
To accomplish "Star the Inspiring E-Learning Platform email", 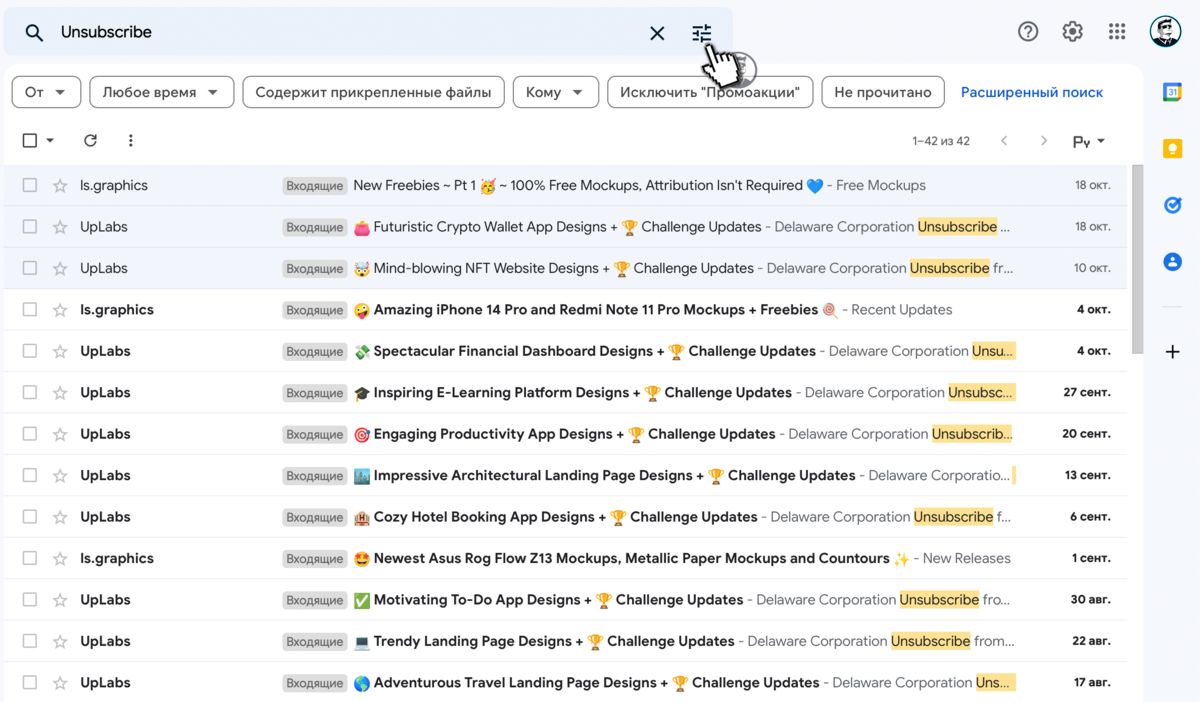I will 60,393.
